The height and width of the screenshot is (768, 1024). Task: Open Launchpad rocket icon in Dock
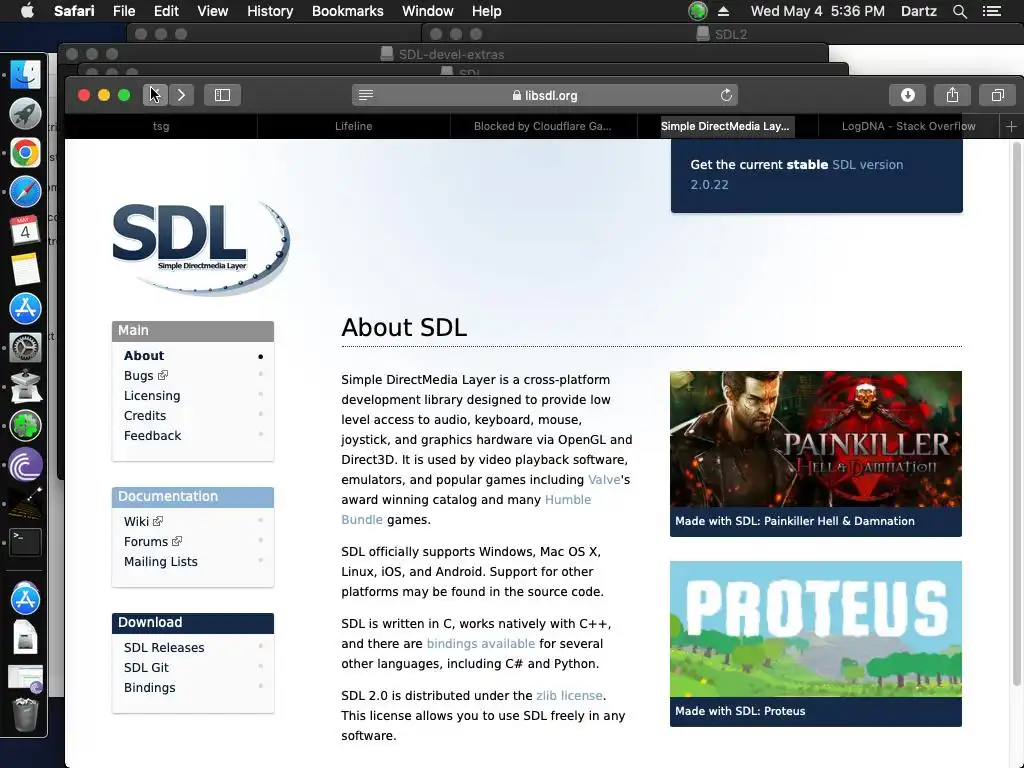[x=25, y=114]
